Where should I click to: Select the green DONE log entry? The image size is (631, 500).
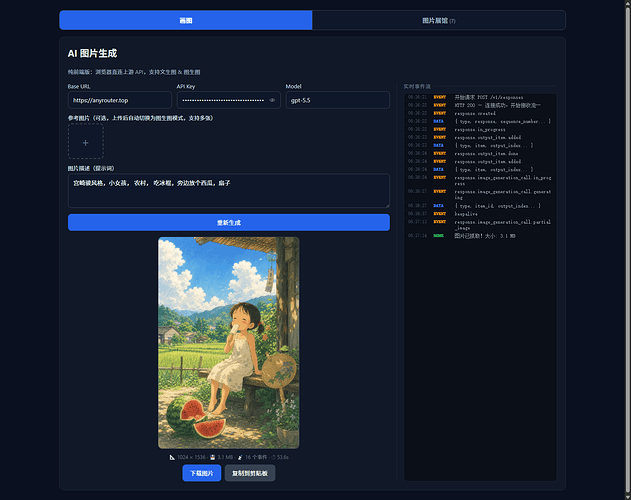480,236
